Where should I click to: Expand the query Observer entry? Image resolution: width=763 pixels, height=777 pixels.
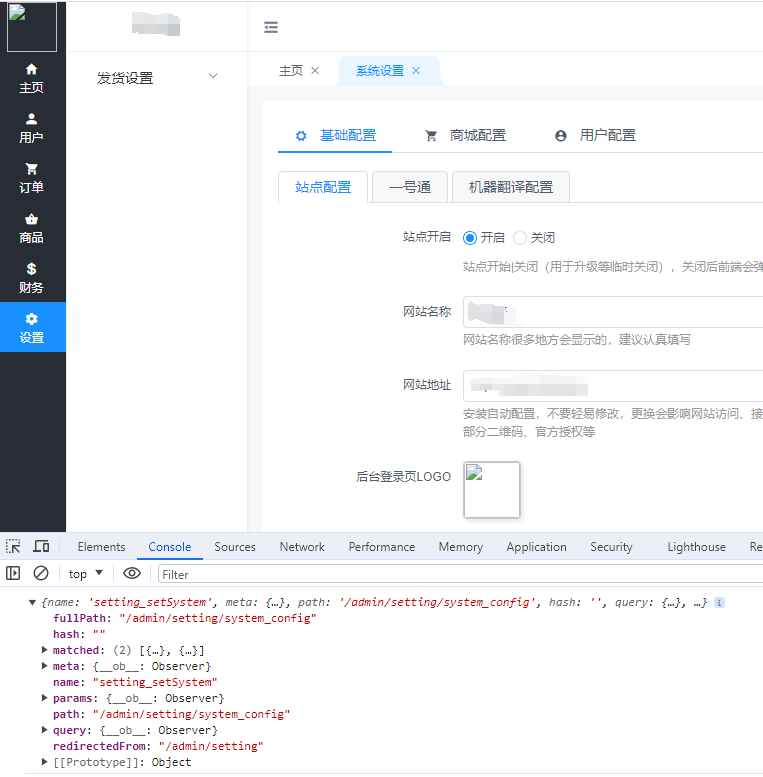click(x=44, y=730)
